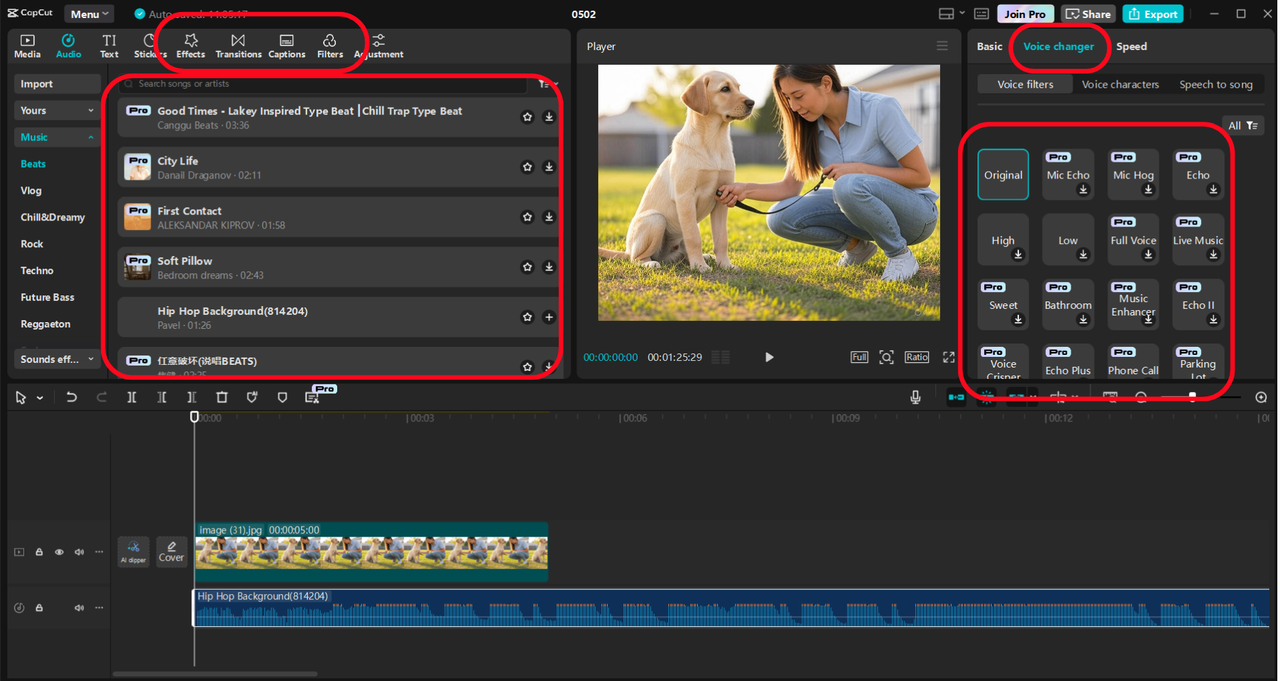1280x681 pixels.
Task: Select the Speech to song tab
Action: 1216,85
